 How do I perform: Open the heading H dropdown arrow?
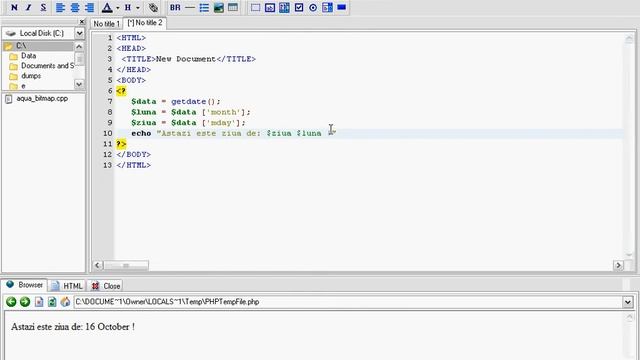pyautogui.click(x=138, y=8)
